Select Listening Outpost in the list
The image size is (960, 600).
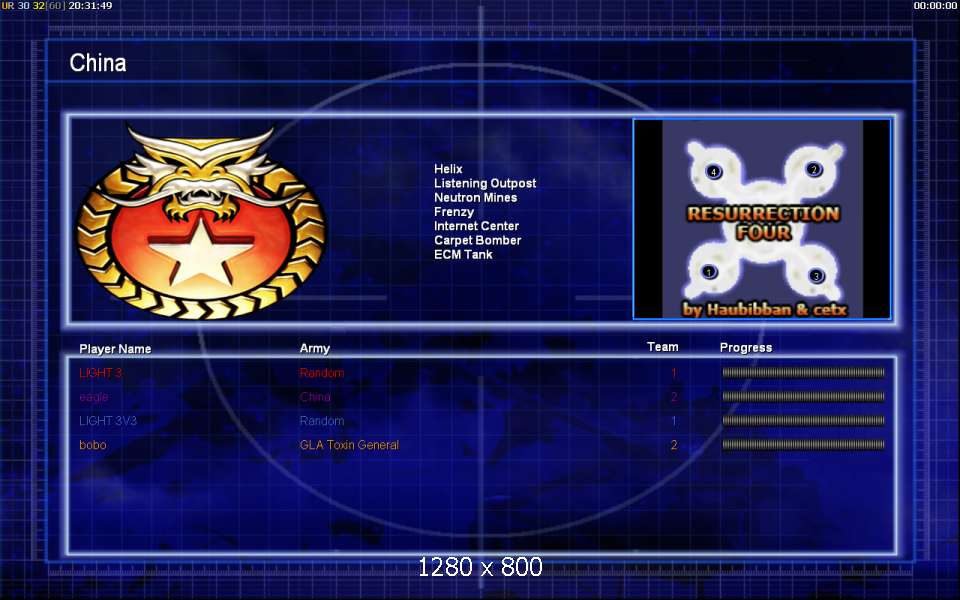485,183
